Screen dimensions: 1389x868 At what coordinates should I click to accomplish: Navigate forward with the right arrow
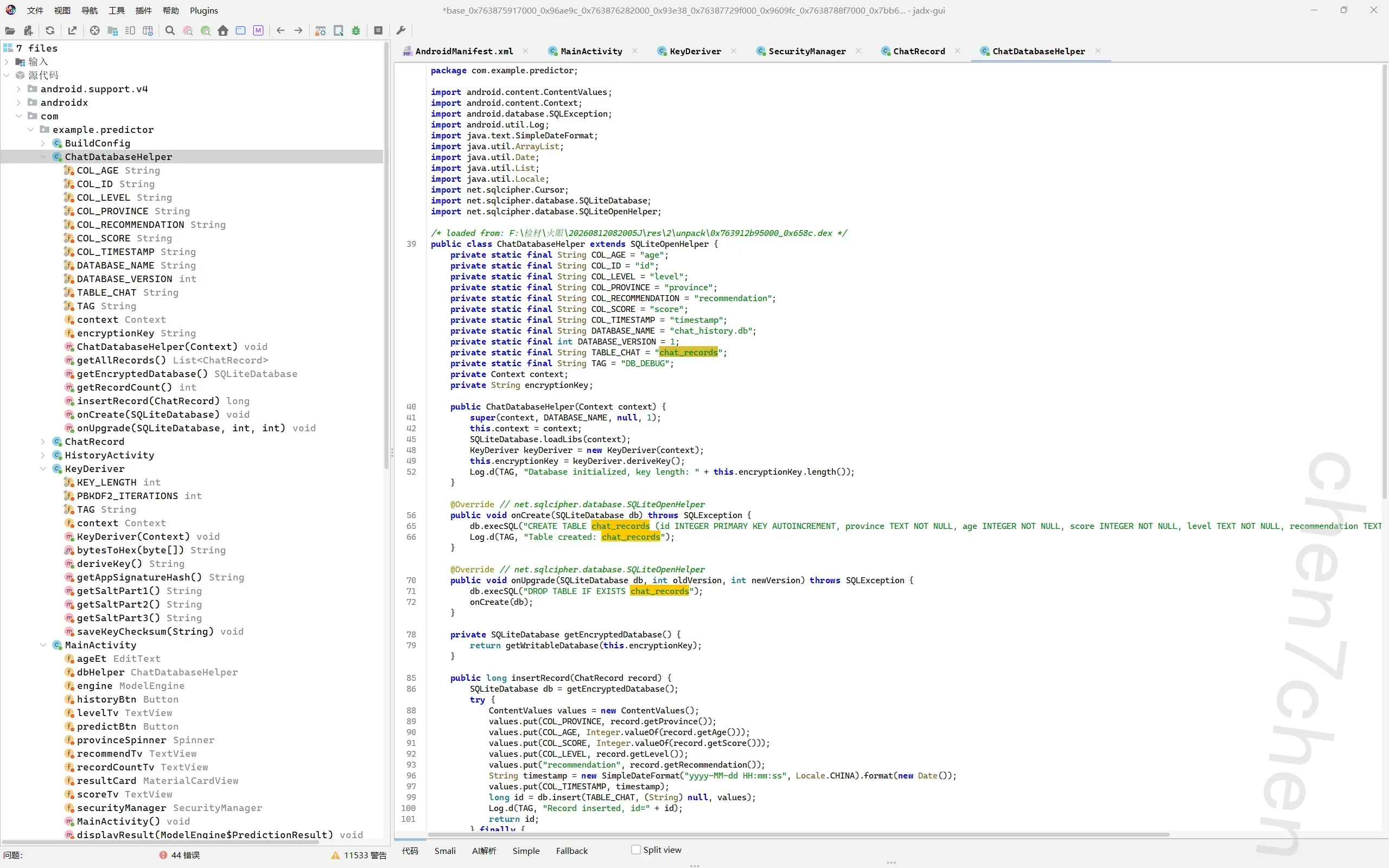pos(298,30)
